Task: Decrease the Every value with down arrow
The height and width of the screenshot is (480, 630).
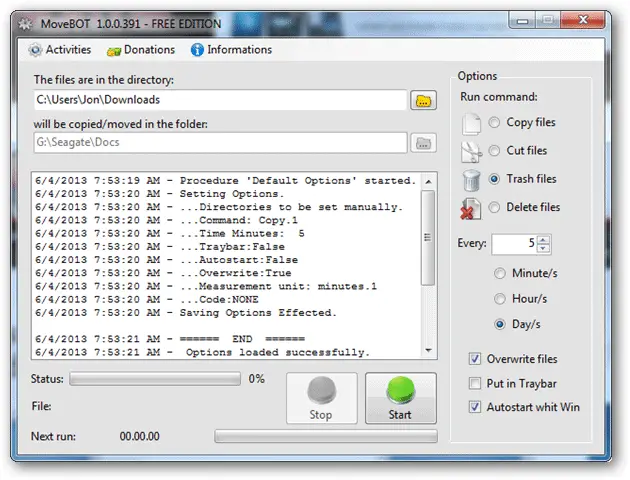Action: click(543, 248)
